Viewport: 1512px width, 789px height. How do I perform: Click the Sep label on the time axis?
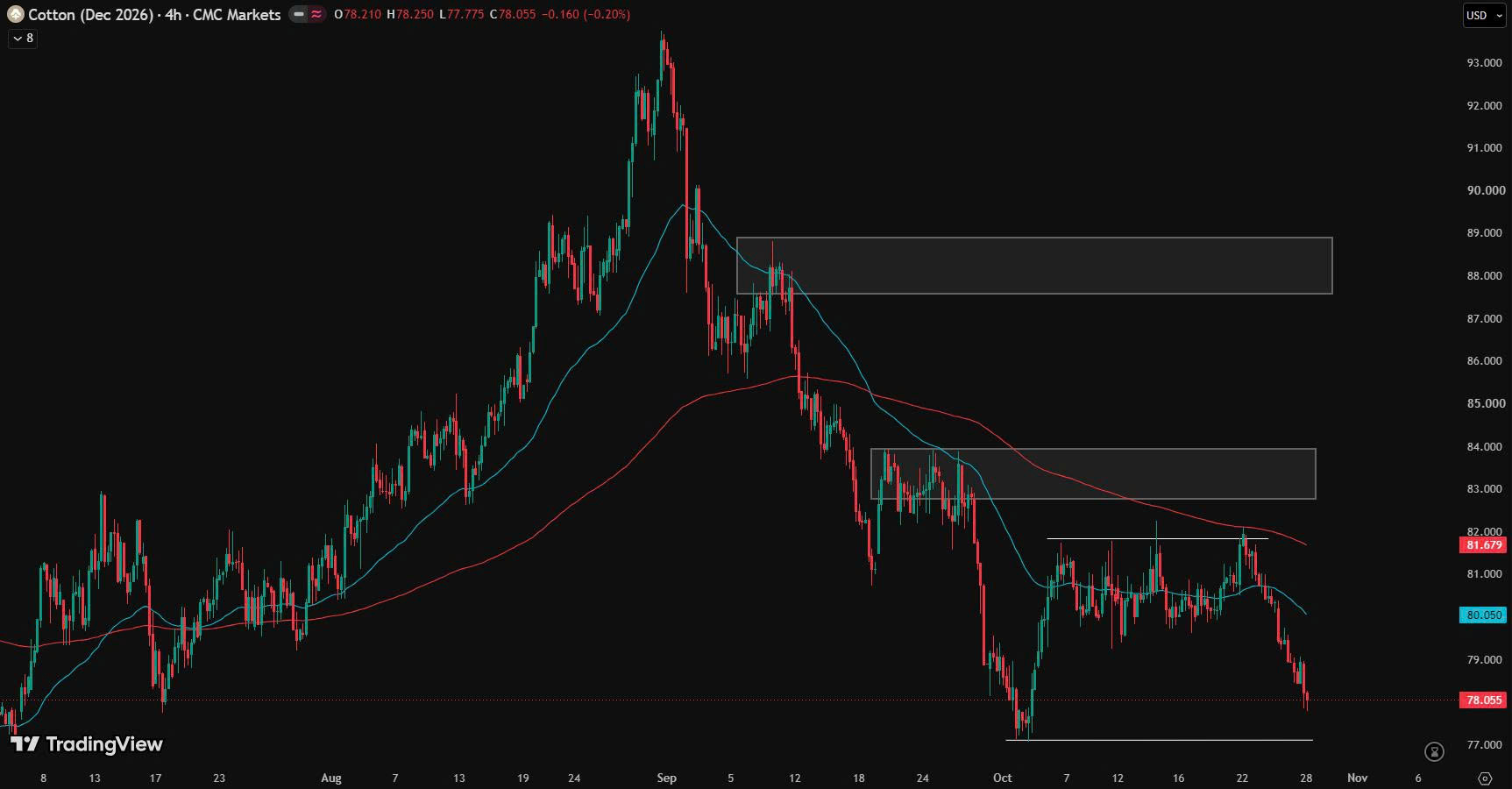[667, 778]
